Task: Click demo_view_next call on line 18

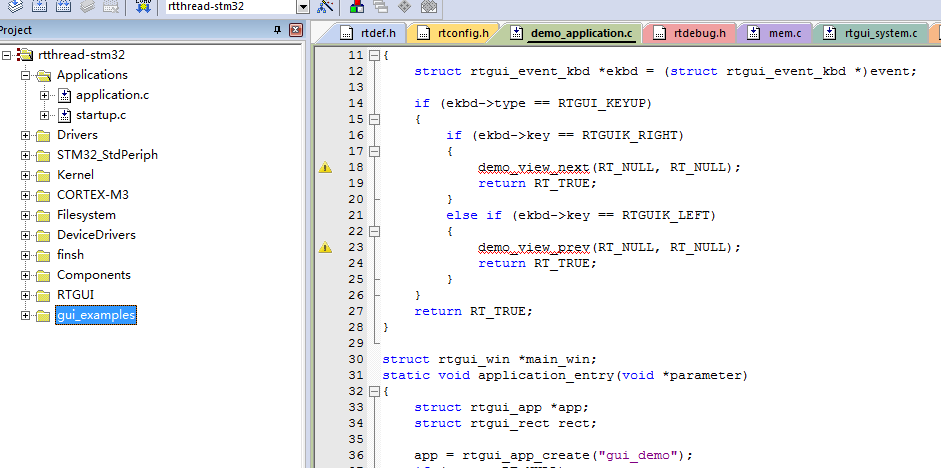Action: [x=534, y=167]
